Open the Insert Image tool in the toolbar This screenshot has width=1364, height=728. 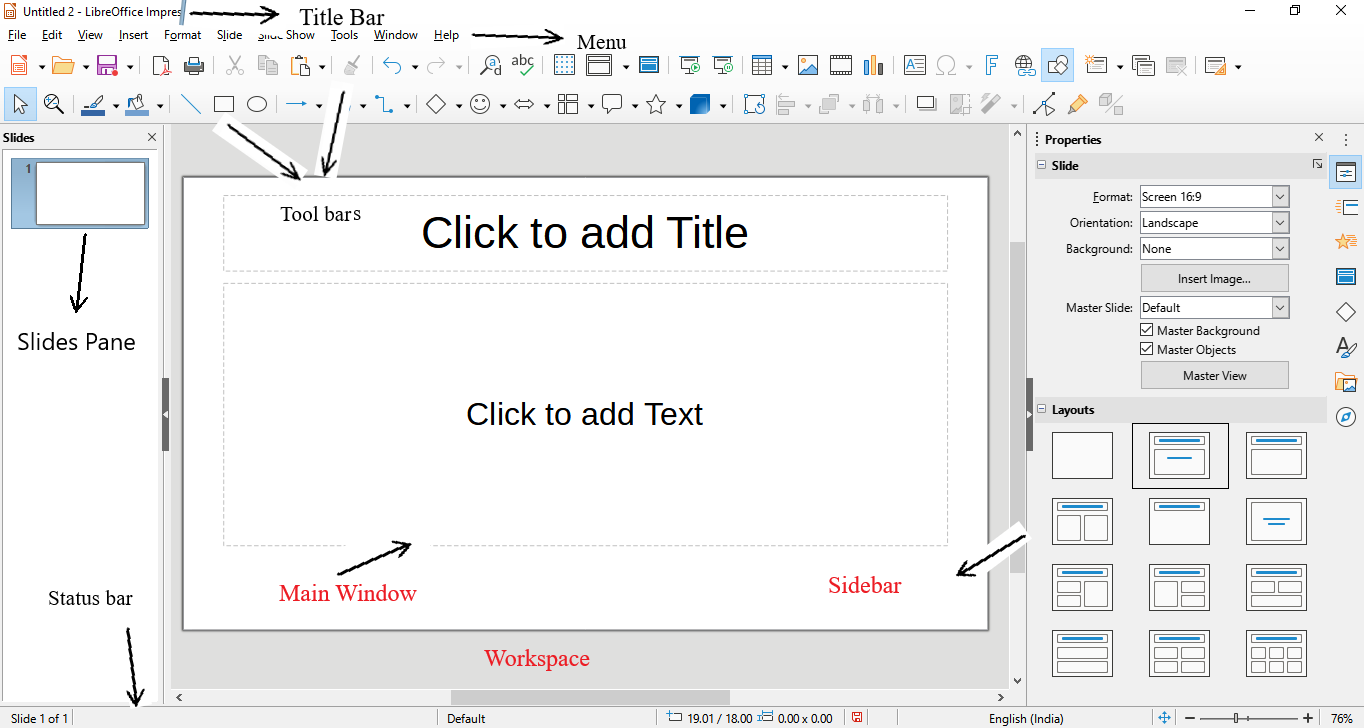click(x=808, y=65)
